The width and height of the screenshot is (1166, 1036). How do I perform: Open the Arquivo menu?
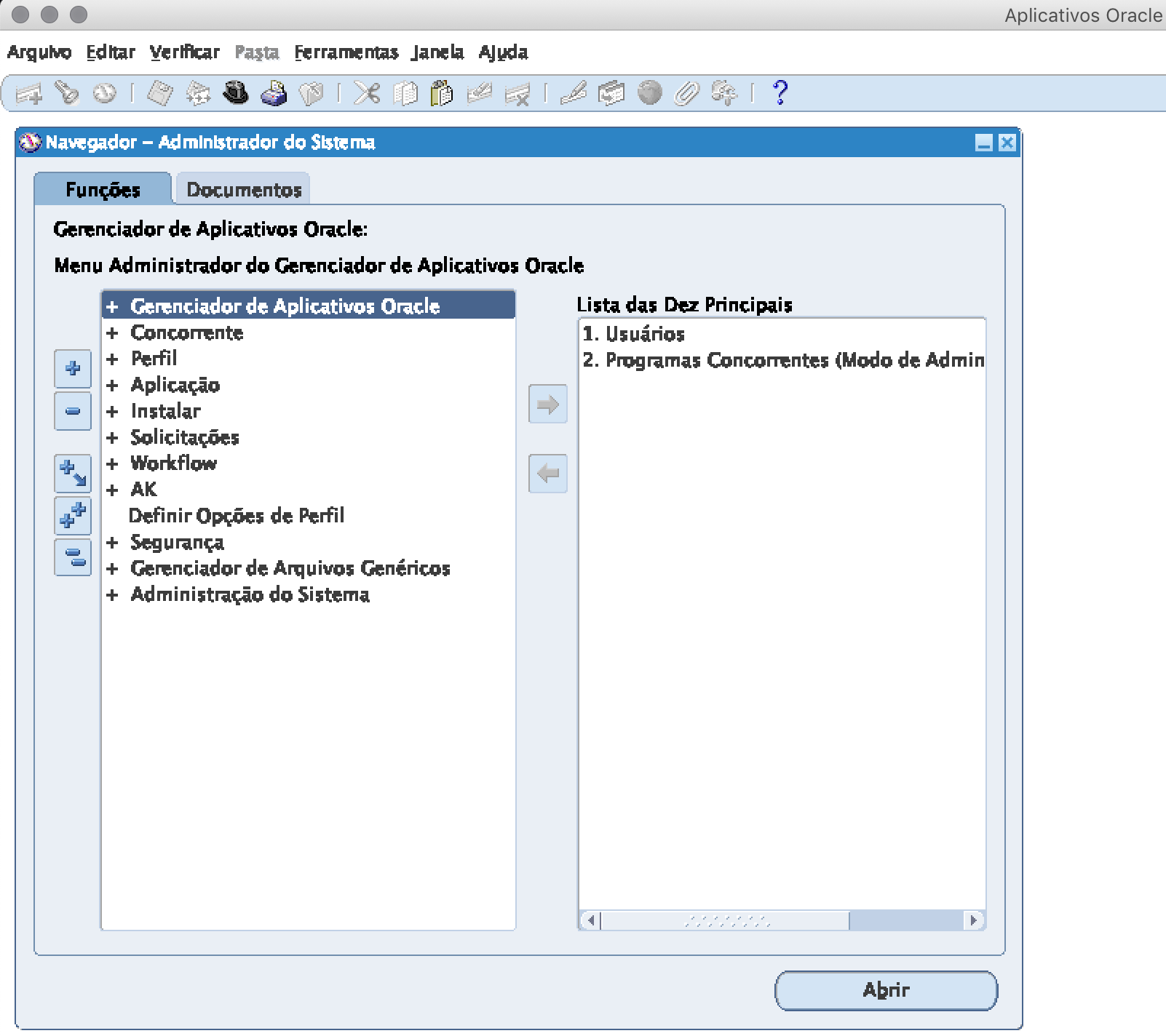coord(39,52)
